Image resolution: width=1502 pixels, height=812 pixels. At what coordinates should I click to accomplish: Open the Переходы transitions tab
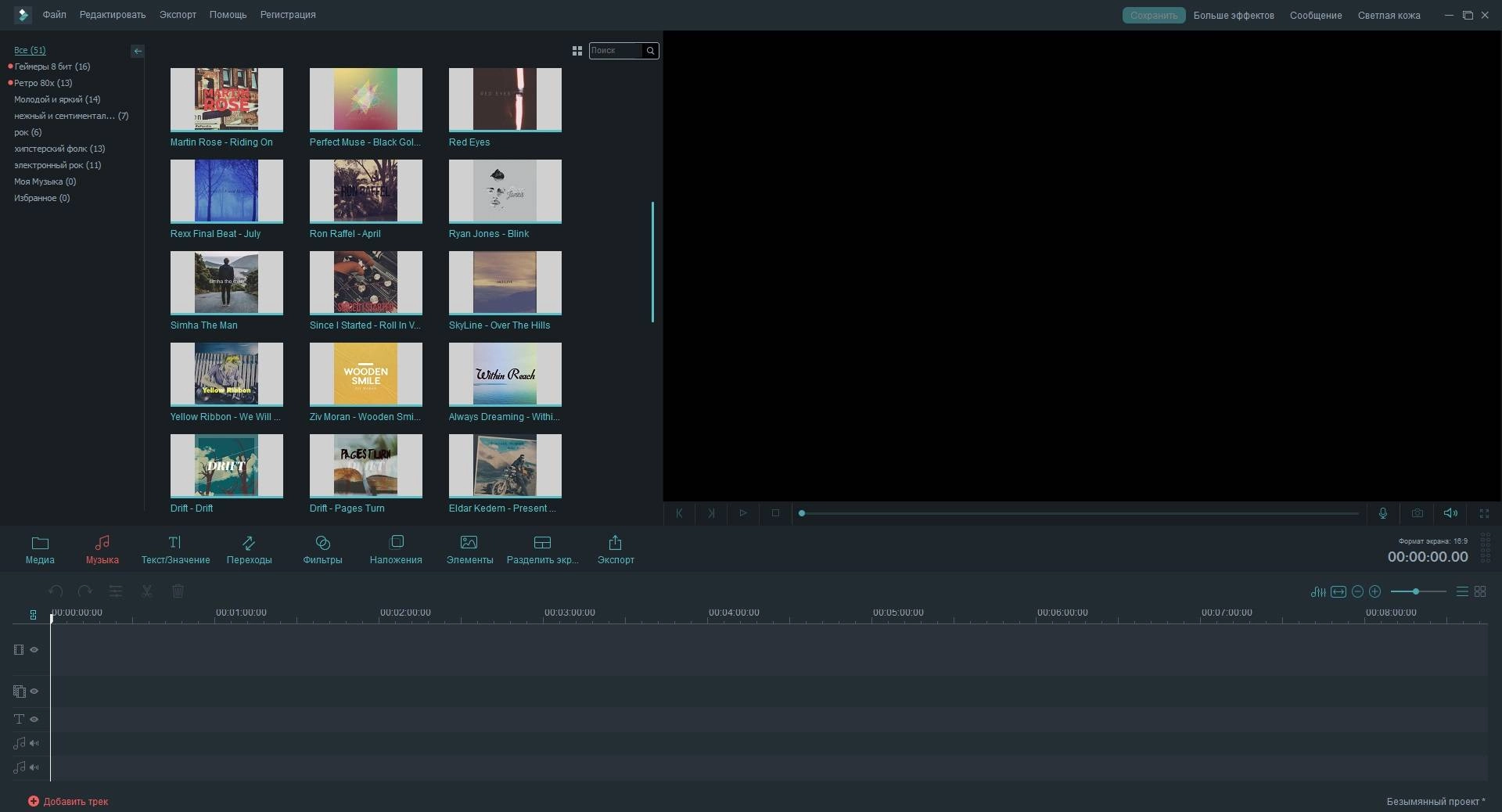249,550
